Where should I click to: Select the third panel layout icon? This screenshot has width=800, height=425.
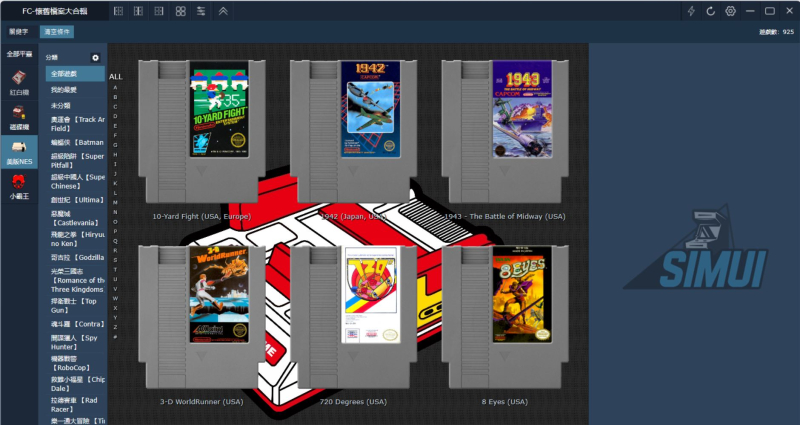(x=159, y=11)
